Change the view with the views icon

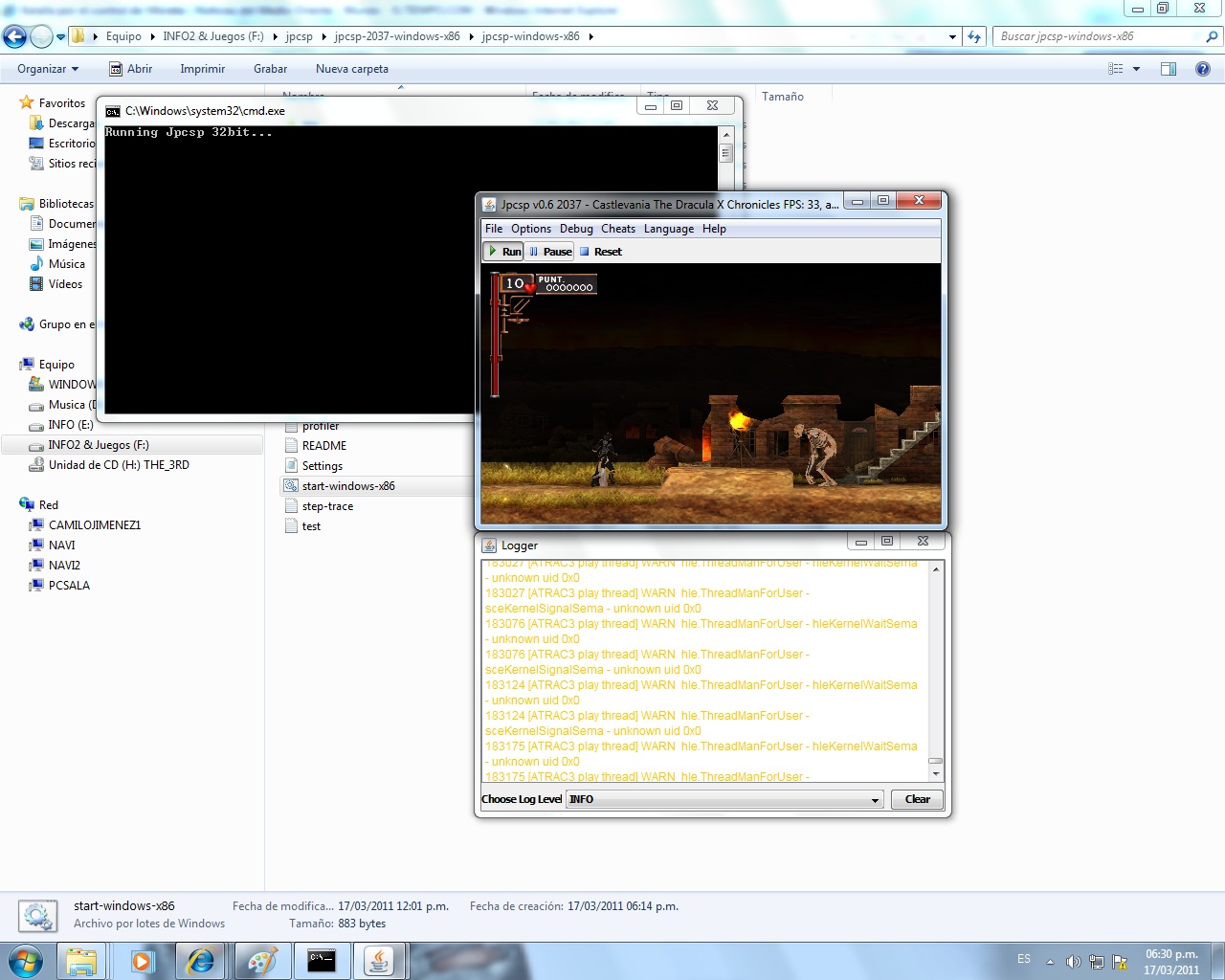tap(1116, 69)
